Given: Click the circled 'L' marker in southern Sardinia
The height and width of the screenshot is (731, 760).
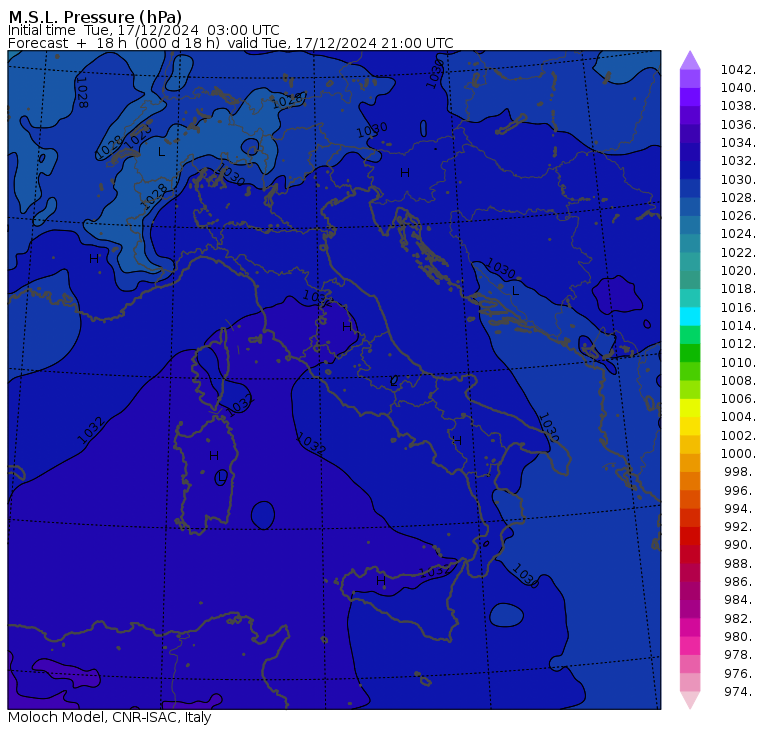Looking at the screenshot, I should tap(221, 477).
